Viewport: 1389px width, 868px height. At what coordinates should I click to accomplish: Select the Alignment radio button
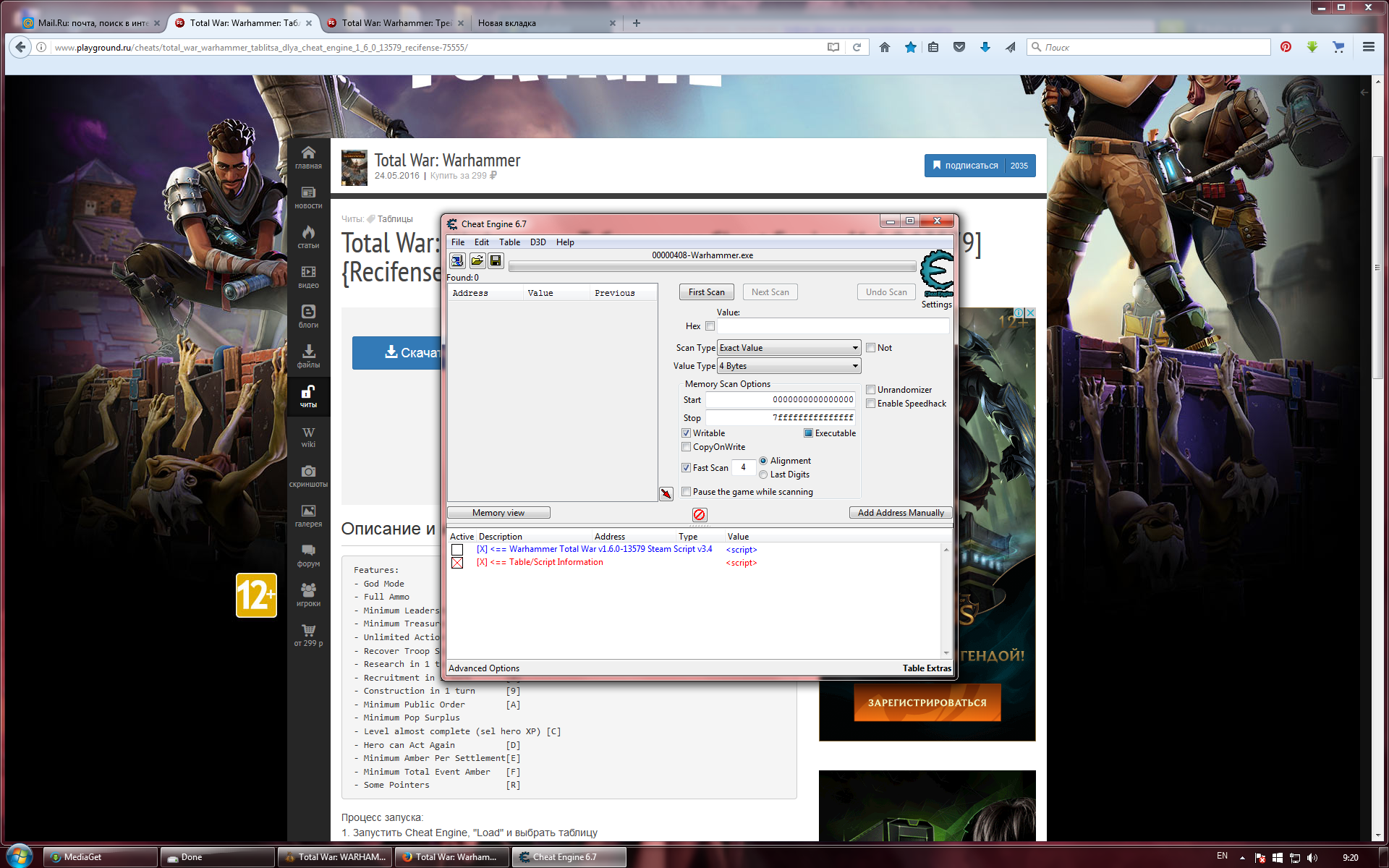763,461
